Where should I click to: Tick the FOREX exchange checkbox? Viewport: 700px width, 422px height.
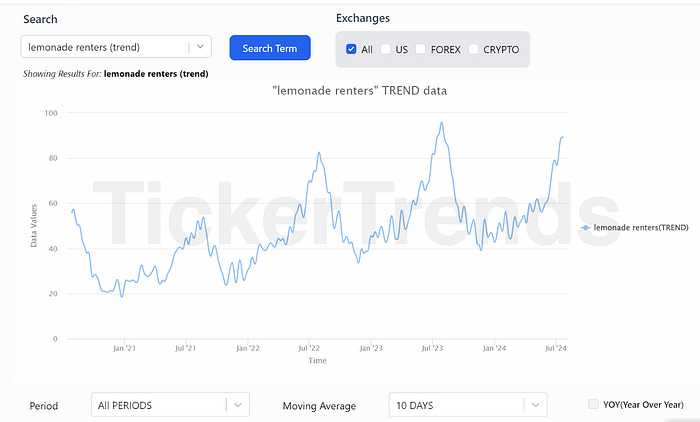(x=421, y=49)
